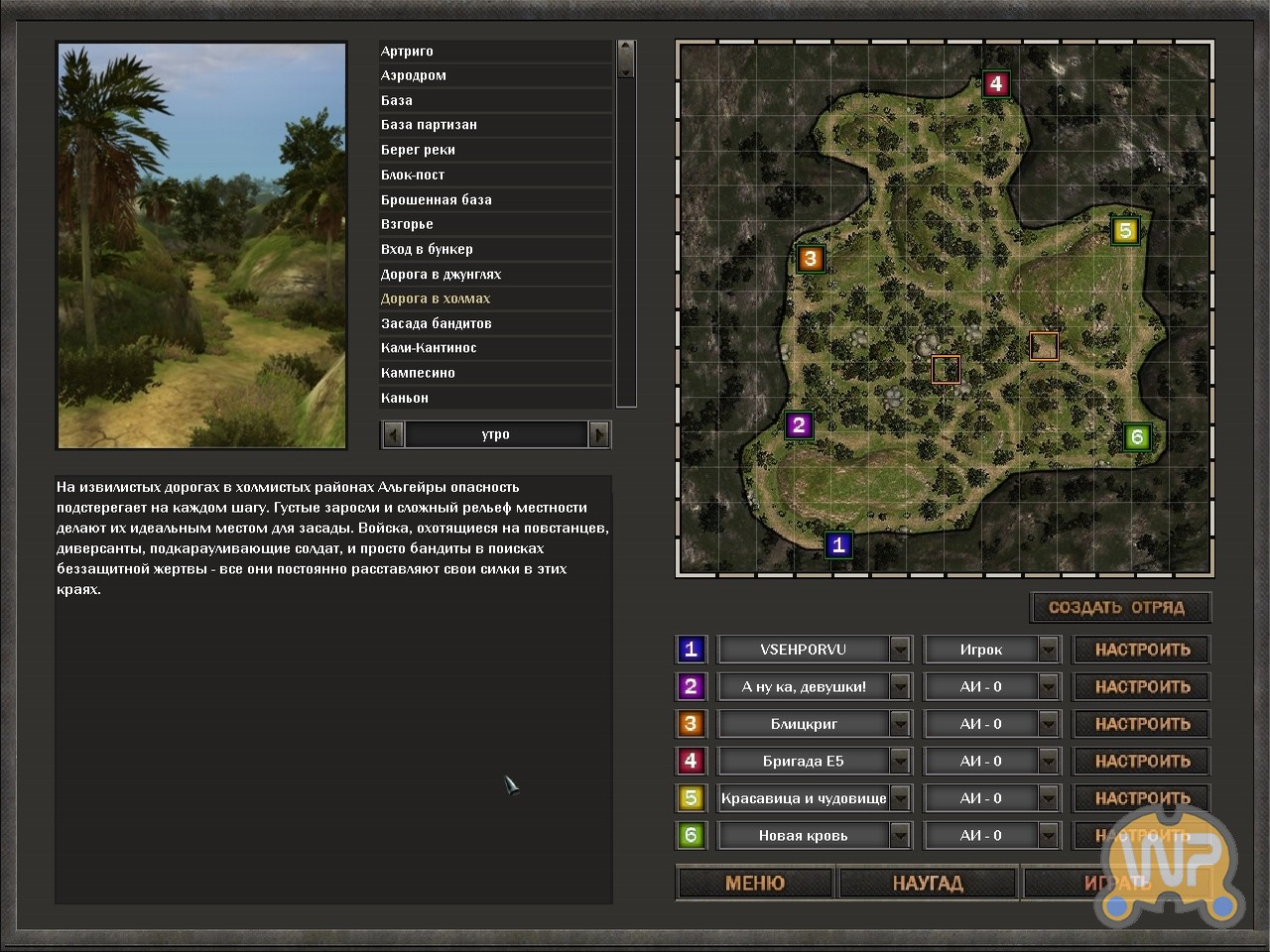Choose the Аэродром map from list
Viewport: 1270px width, 952px height.
coord(414,75)
